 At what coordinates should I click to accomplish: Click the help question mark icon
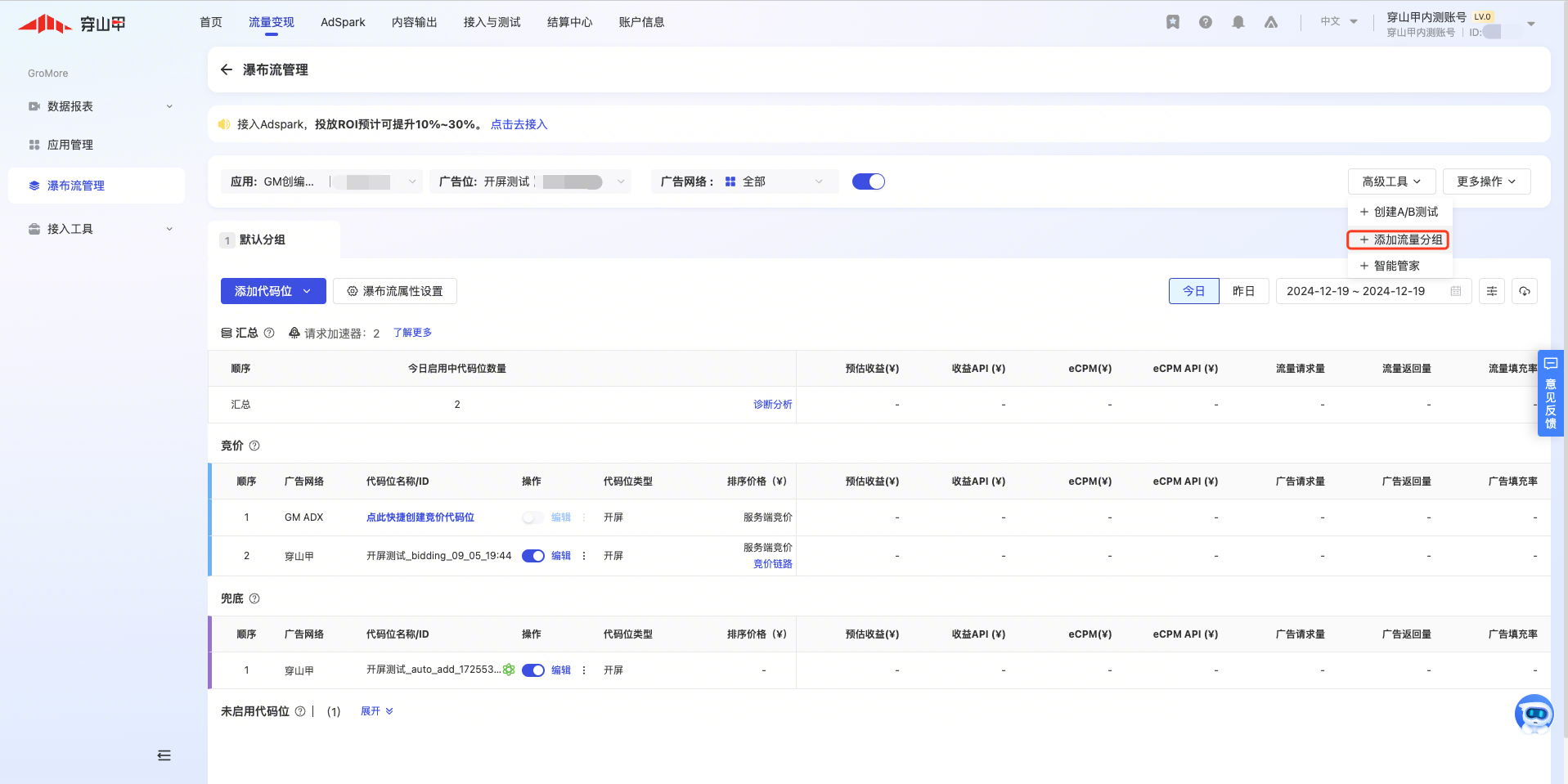coord(1205,22)
